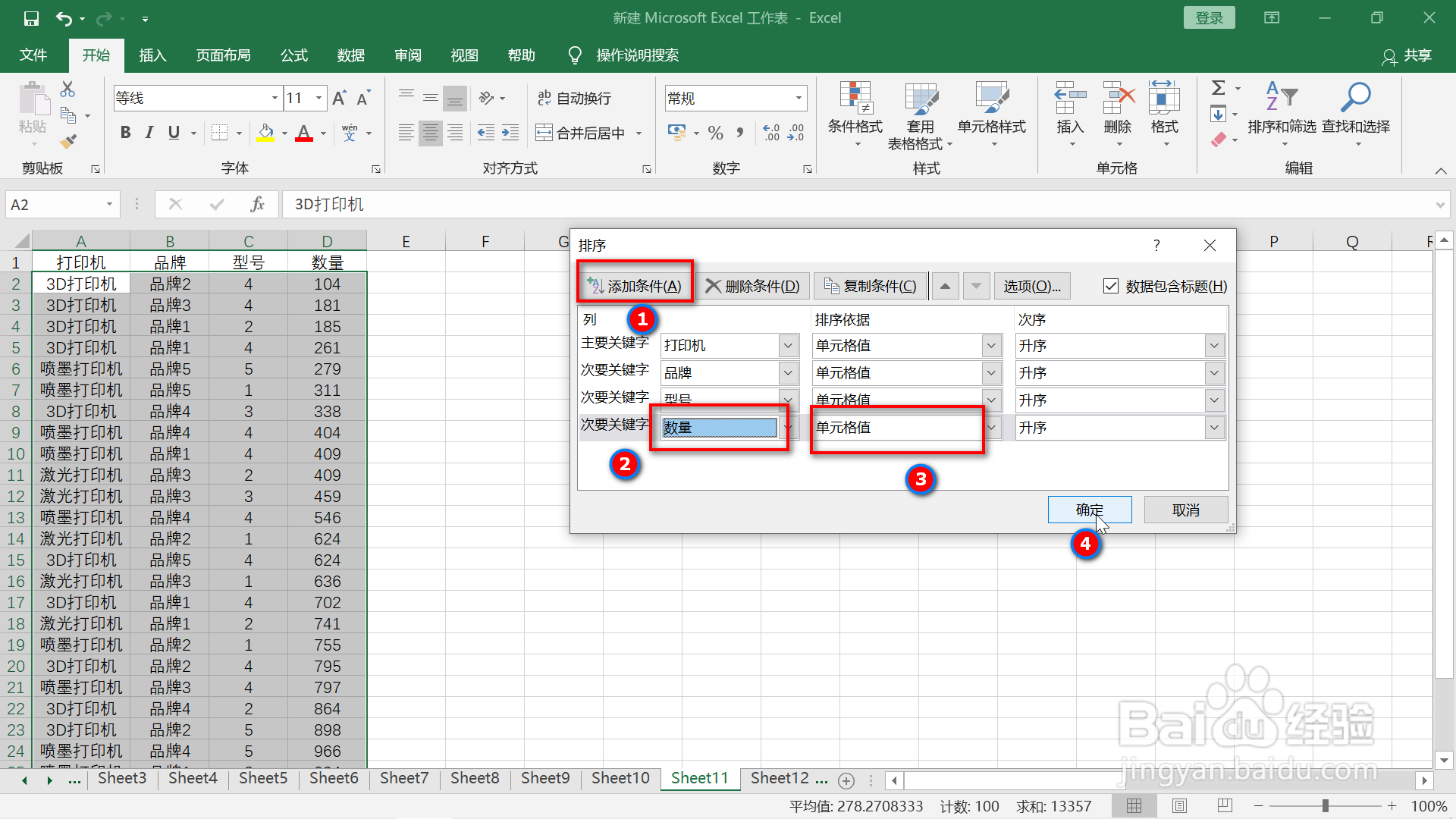Toggle italic formatting

[x=149, y=132]
